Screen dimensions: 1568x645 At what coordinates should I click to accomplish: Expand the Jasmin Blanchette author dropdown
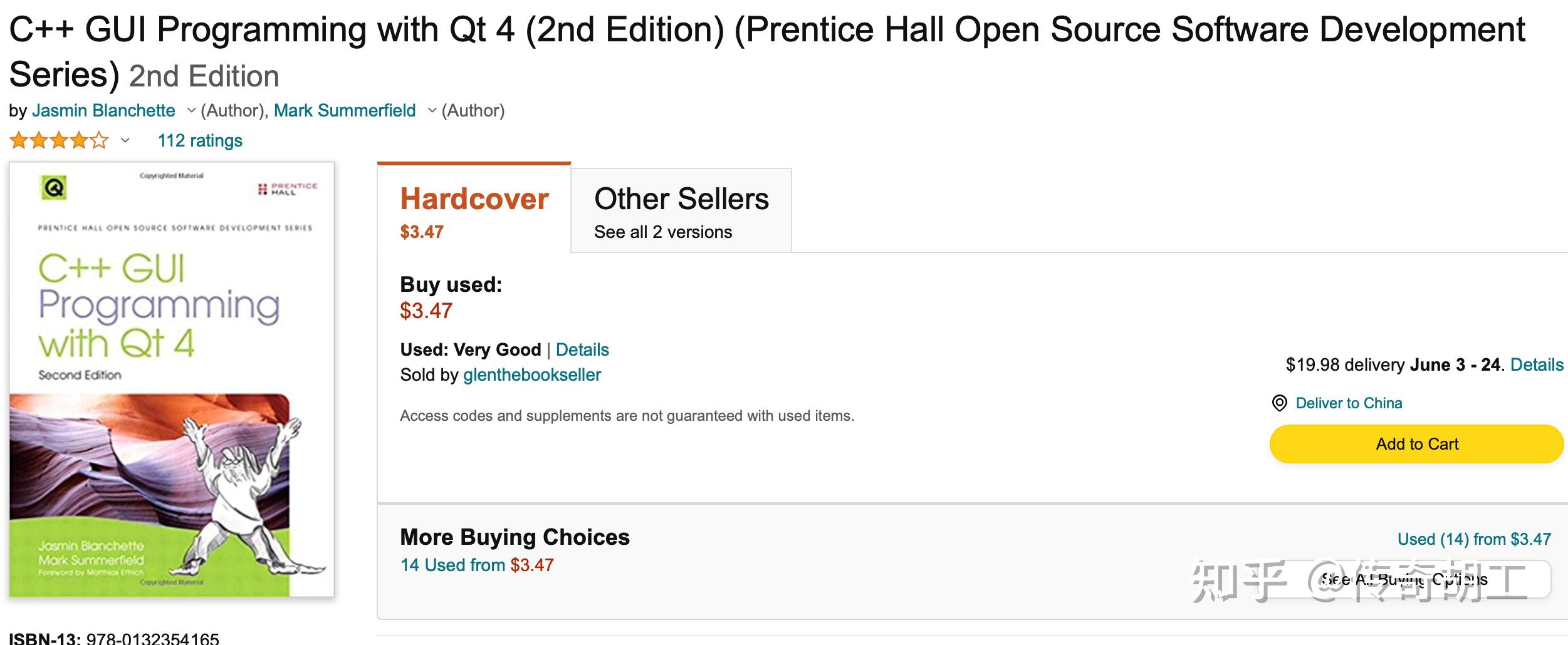coord(191,111)
